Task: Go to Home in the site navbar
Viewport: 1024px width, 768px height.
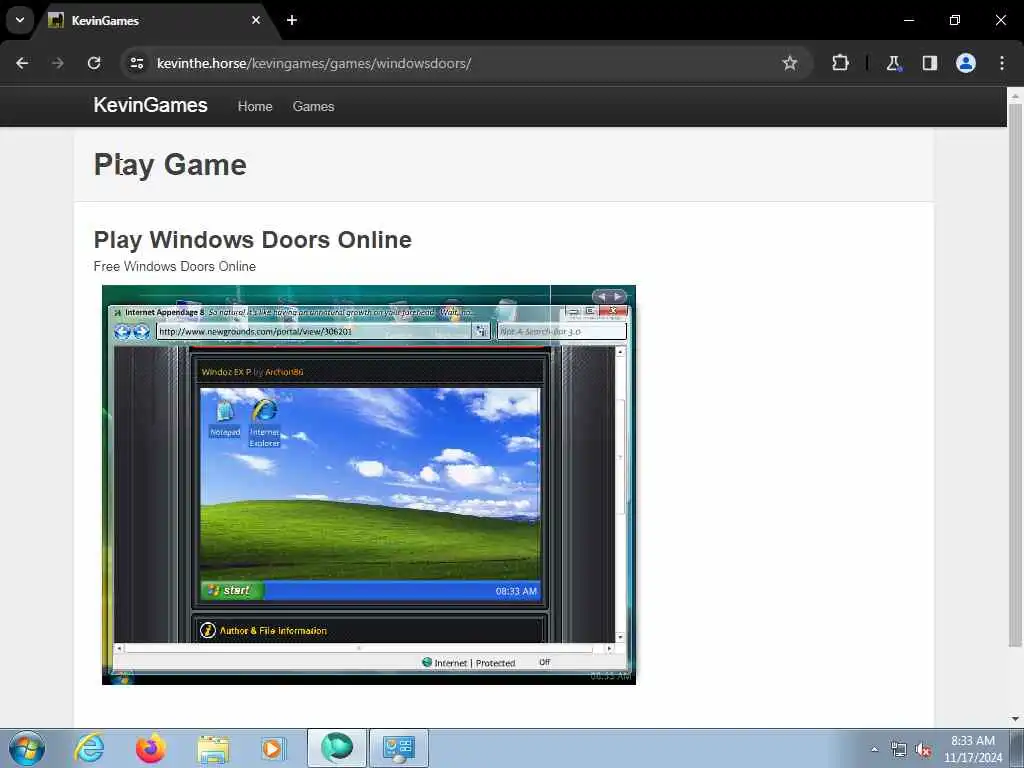Action: 255,106
